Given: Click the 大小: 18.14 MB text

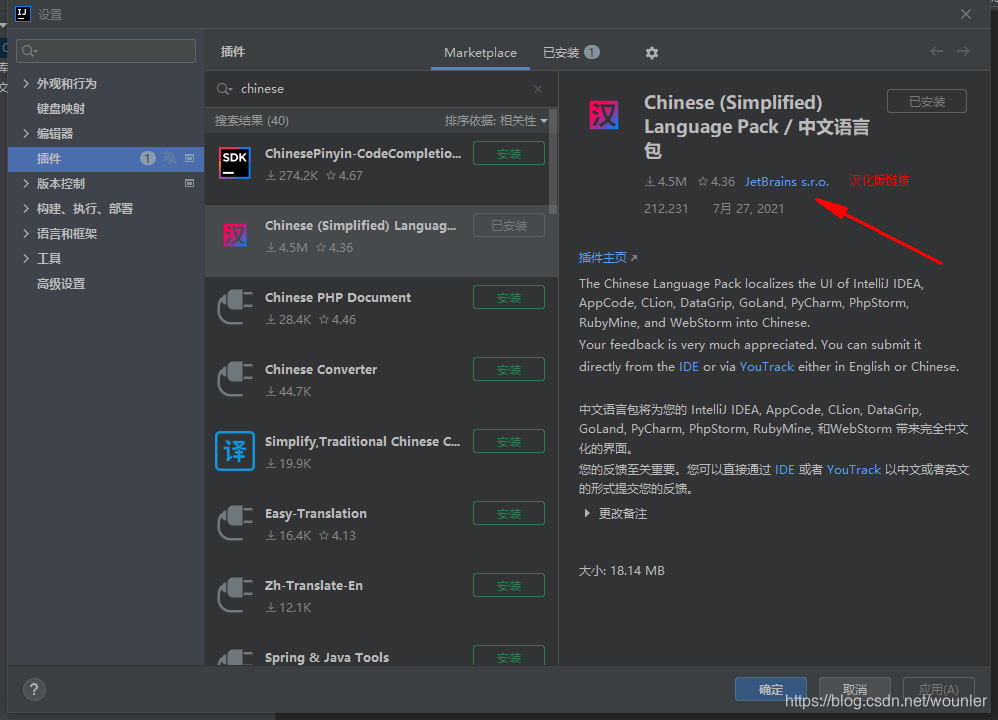Looking at the screenshot, I should (621, 570).
